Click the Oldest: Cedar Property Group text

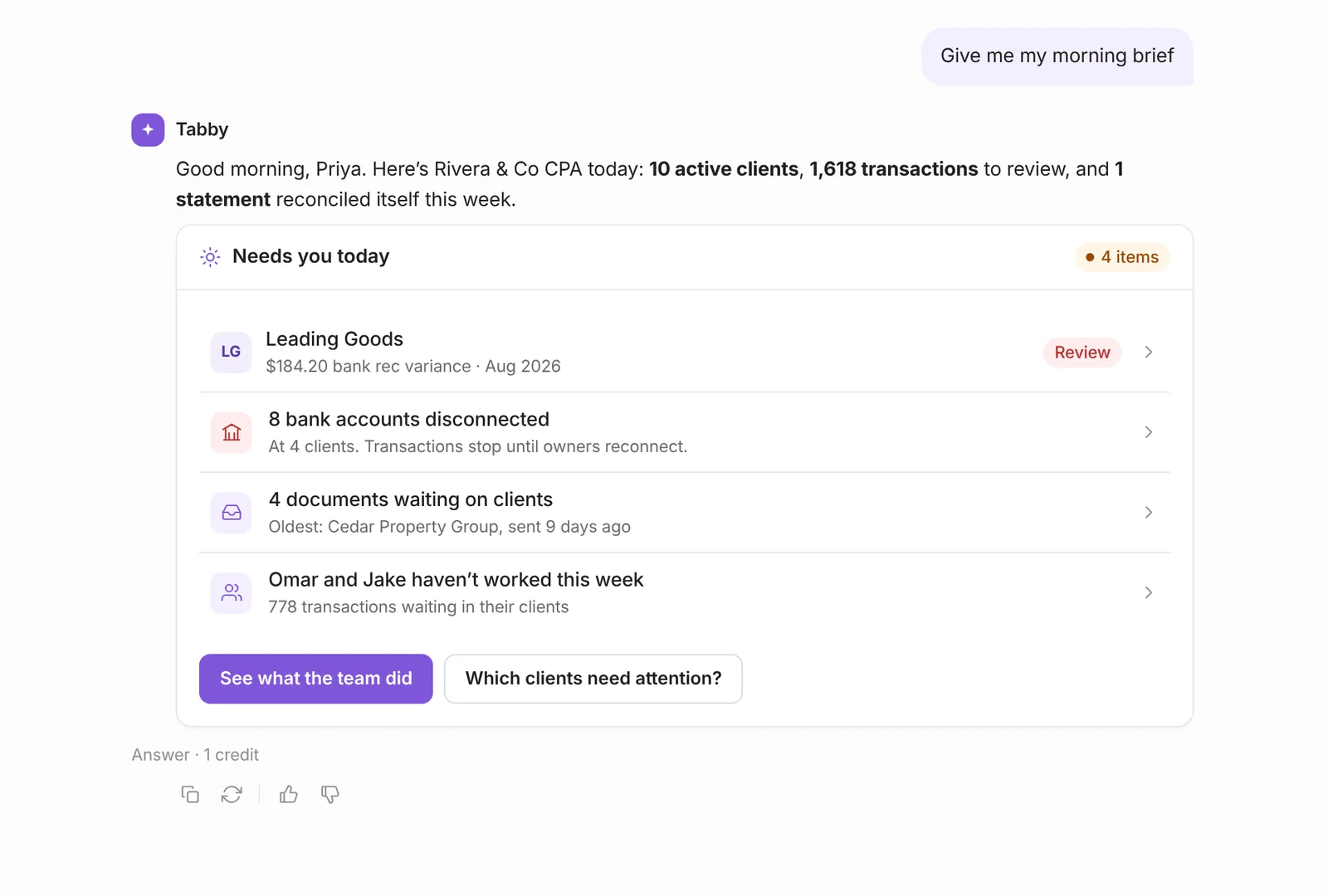450,527
